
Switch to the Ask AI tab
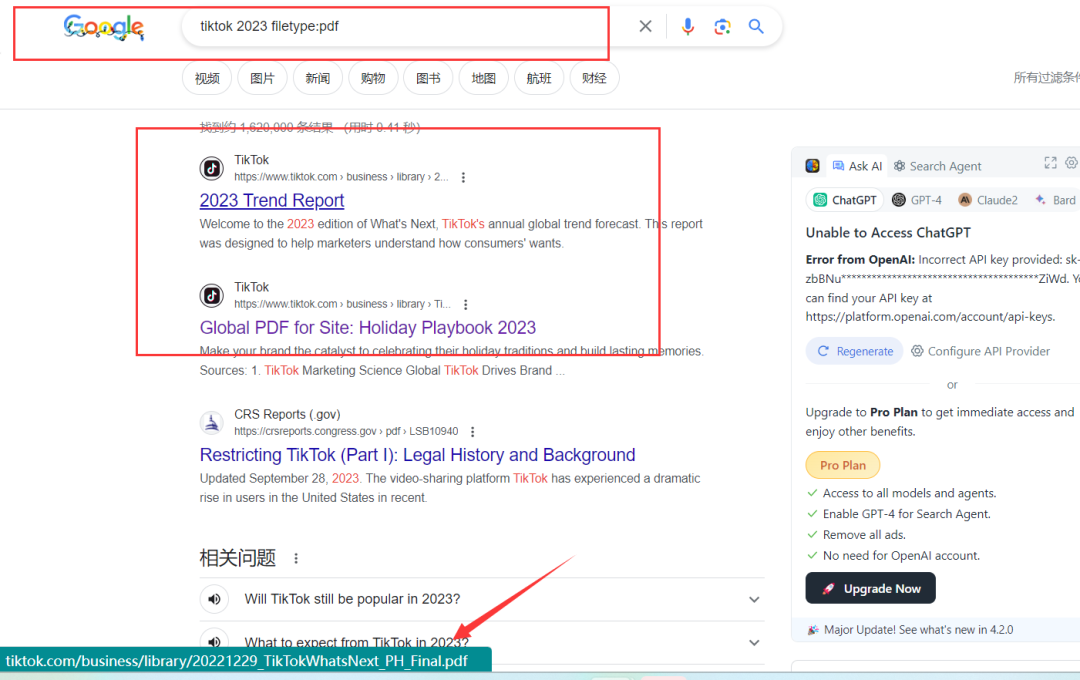857,166
